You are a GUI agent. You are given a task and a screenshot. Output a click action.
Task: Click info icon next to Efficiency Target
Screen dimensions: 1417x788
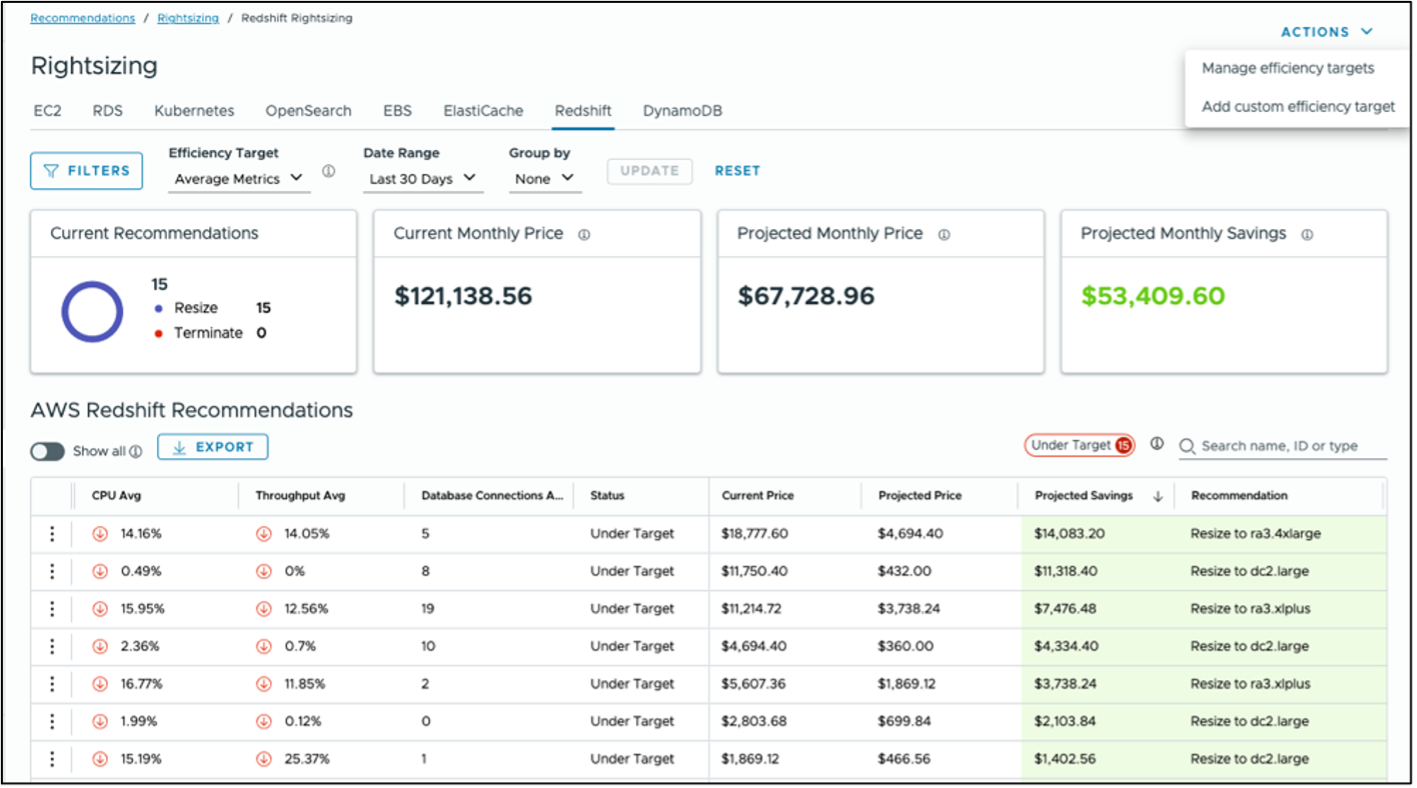click(328, 172)
